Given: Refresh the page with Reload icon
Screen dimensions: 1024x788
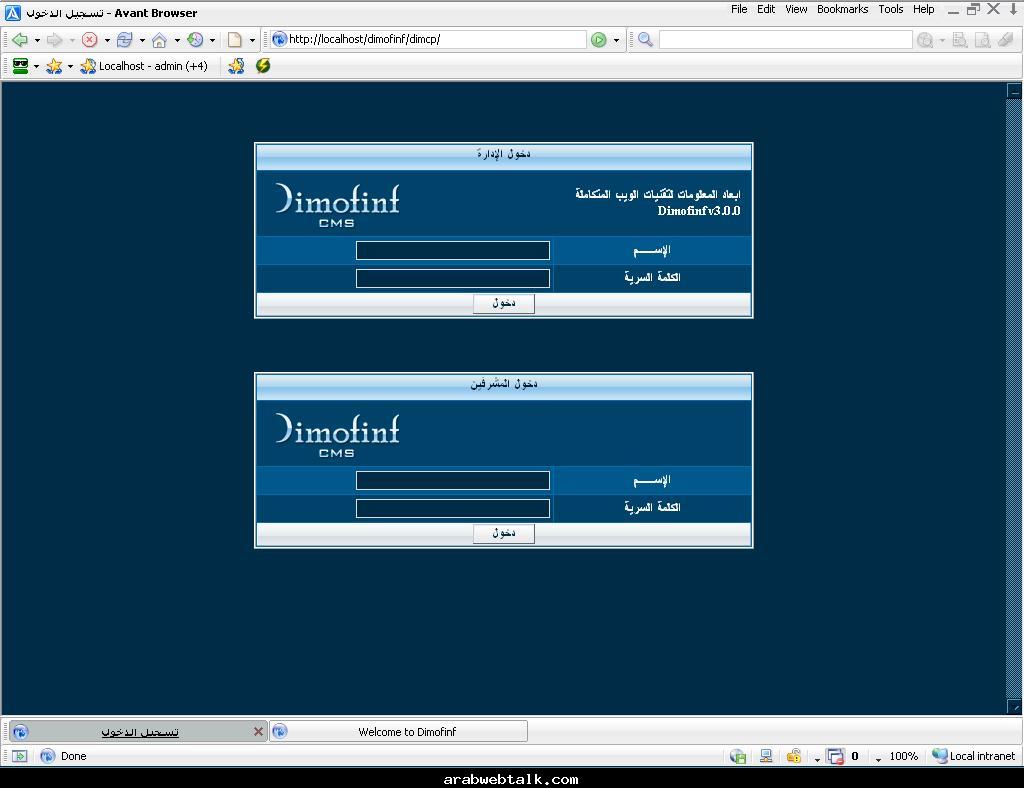Looking at the screenshot, I should pyautogui.click(x=124, y=40).
